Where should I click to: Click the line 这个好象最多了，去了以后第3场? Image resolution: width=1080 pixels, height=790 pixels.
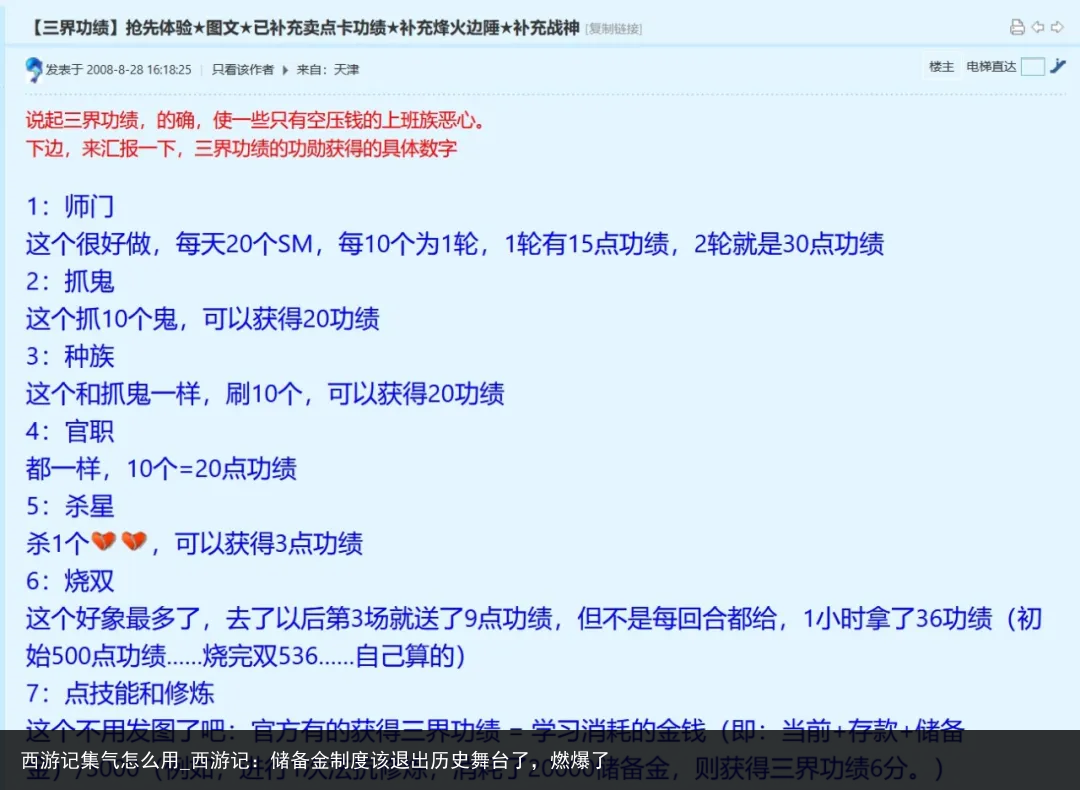click(x=534, y=619)
